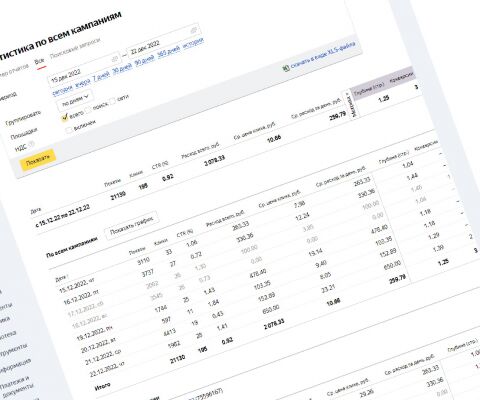Click the По всем кампаниям heading

pos(72,247)
